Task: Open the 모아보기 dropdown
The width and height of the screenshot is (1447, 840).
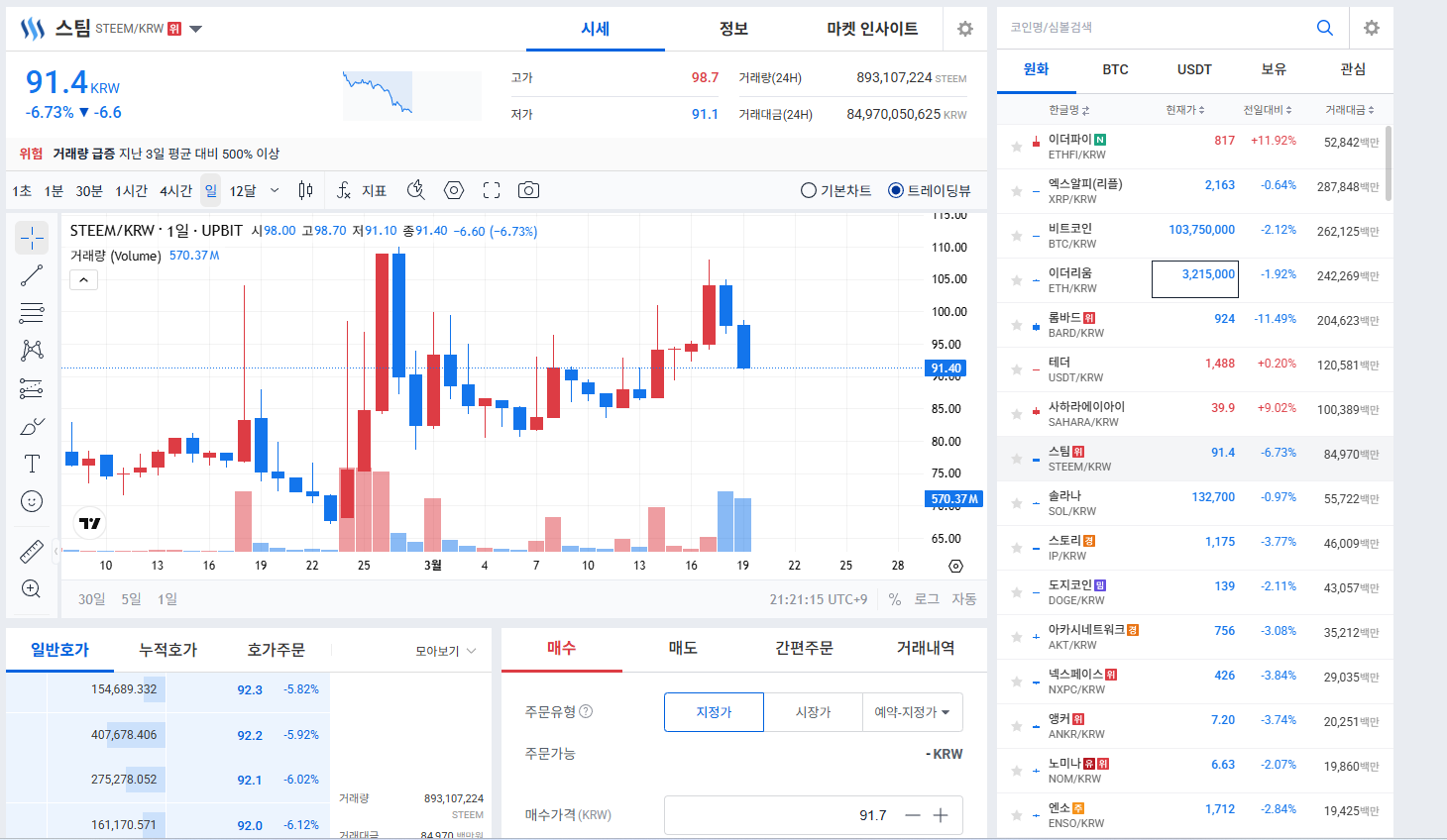Action: pos(446,651)
